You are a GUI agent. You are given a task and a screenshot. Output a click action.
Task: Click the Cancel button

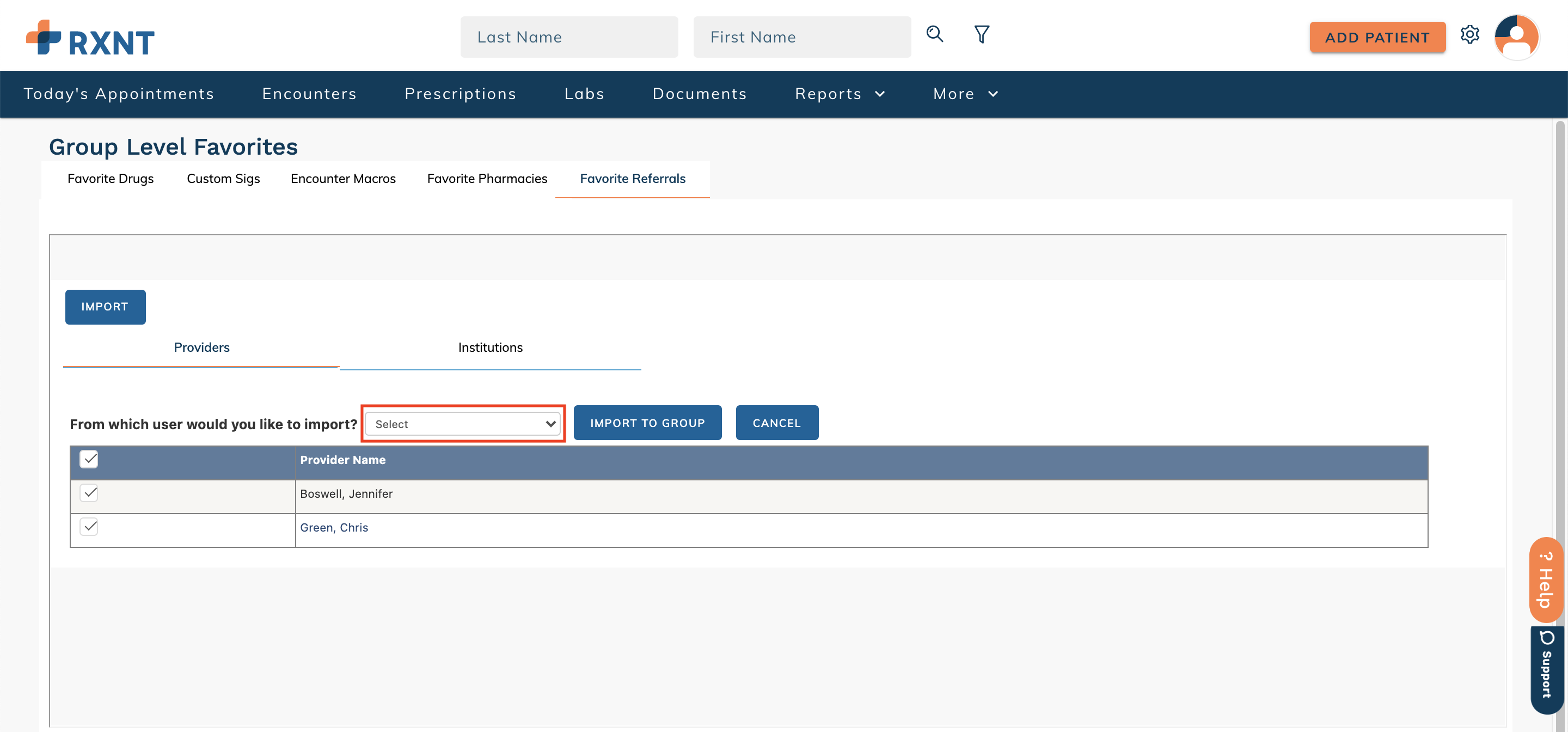pyautogui.click(x=776, y=423)
